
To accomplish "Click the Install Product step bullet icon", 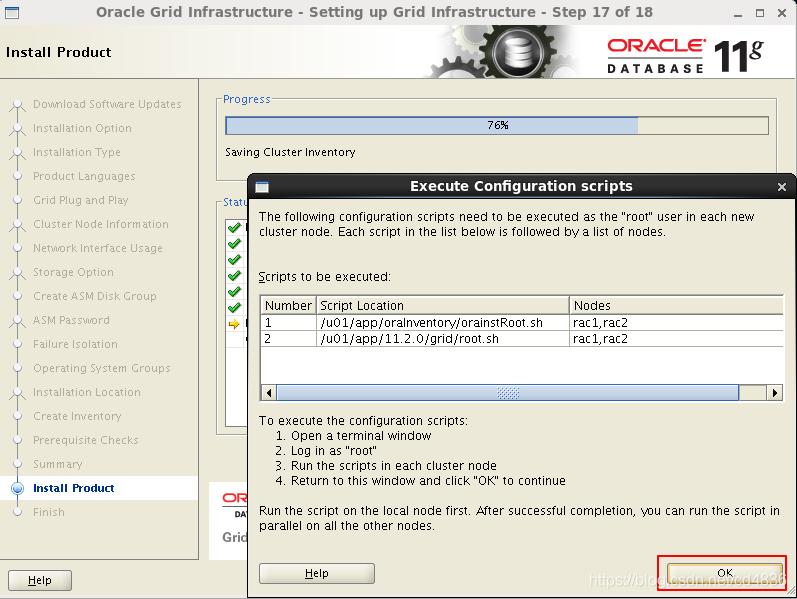I will [18, 488].
